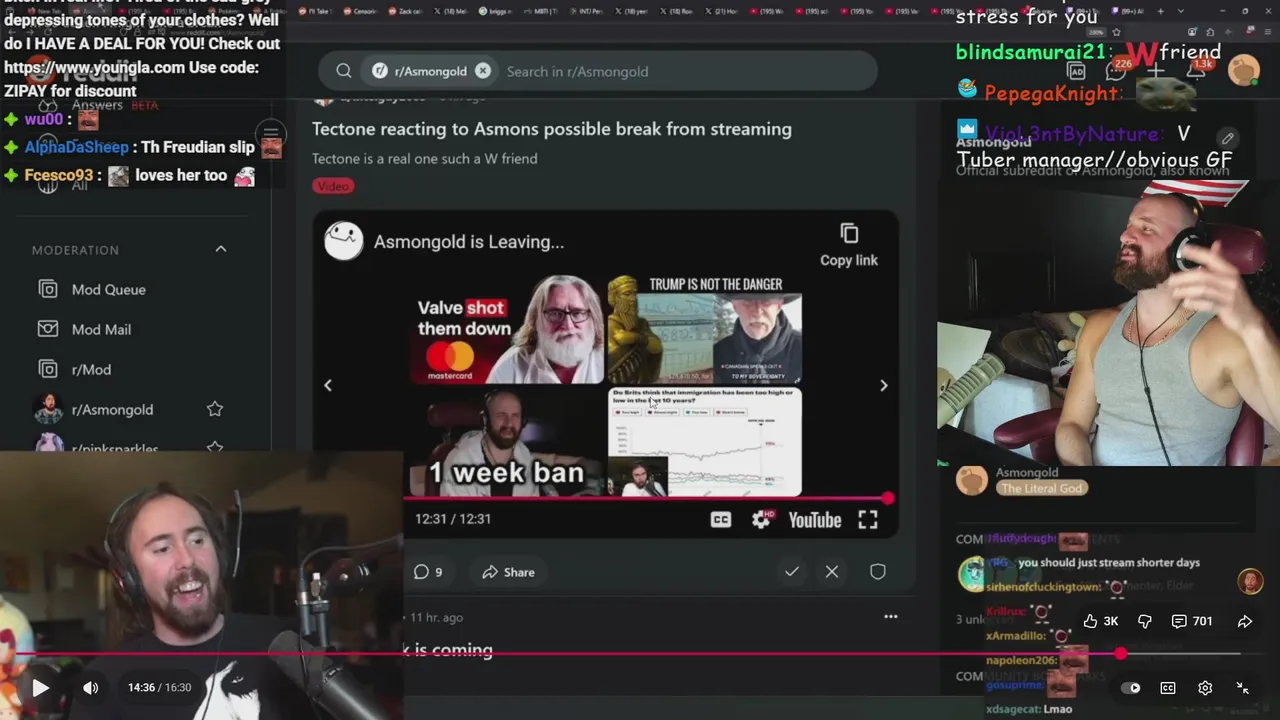
Task: Click the Mod Mail envelope icon
Action: tap(47, 329)
